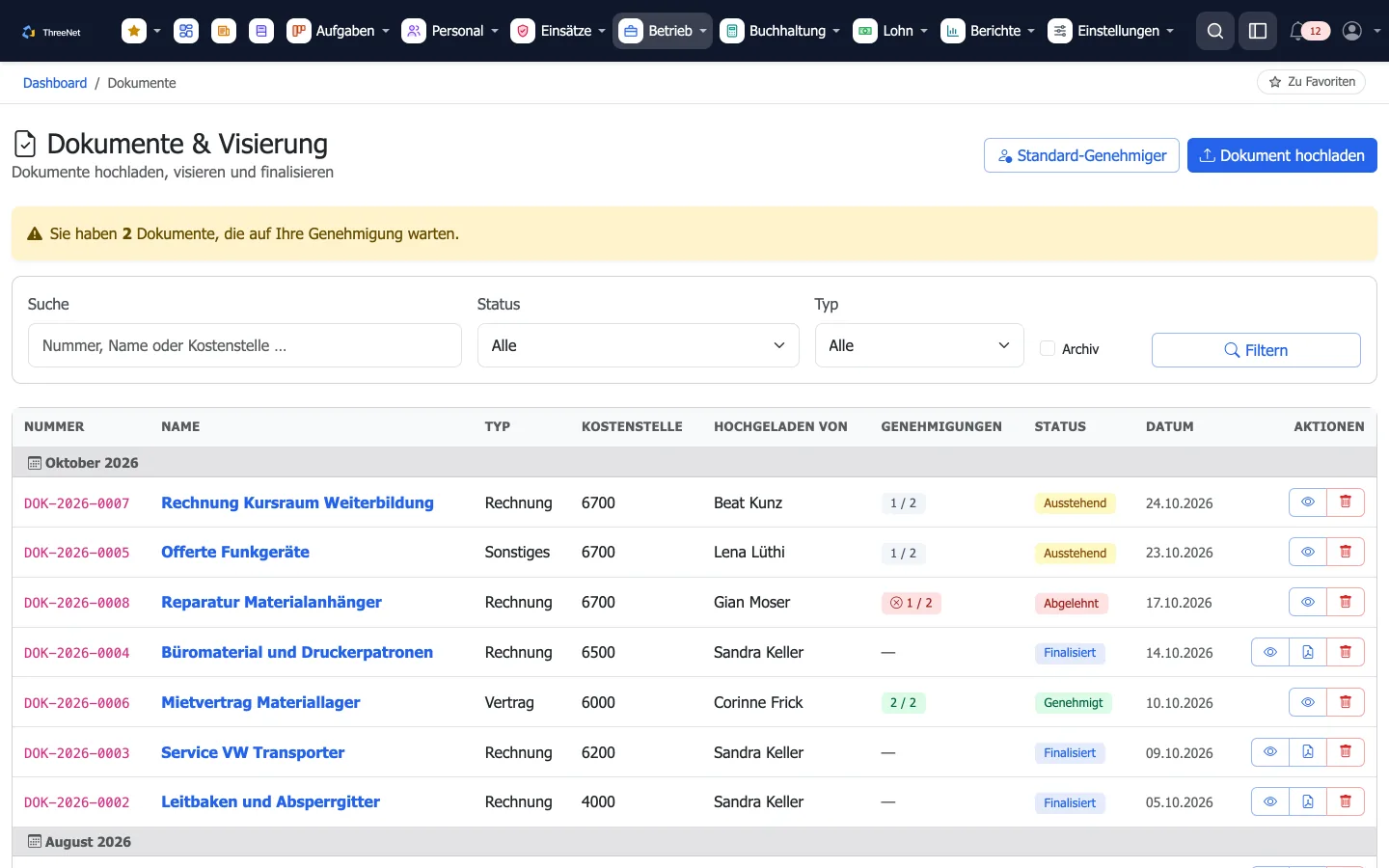
Task: Delete document DOK-2026-0005 with trash icon
Action: pyautogui.click(x=1346, y=553)
